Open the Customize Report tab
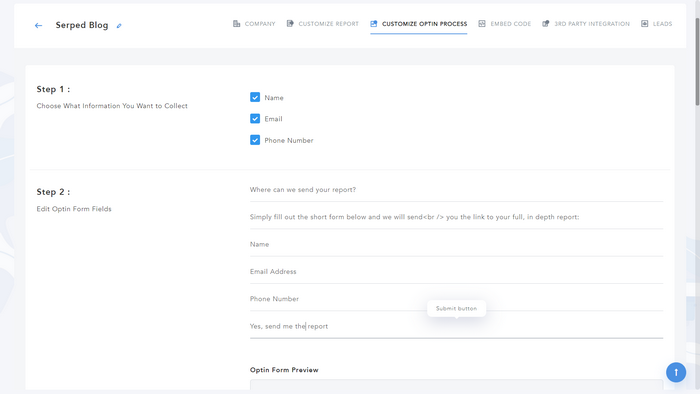 323,24
